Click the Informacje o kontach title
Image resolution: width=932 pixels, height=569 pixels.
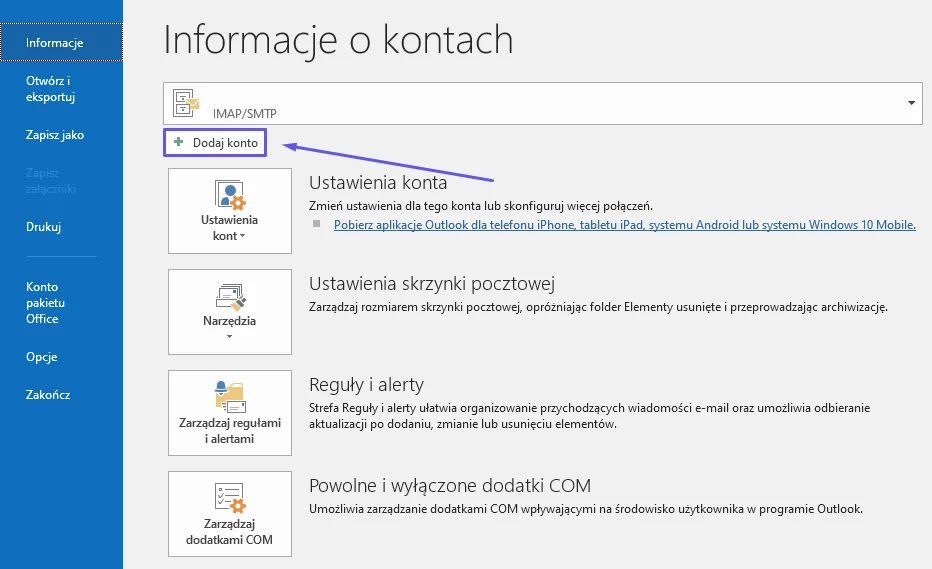(x=338, y=40)
